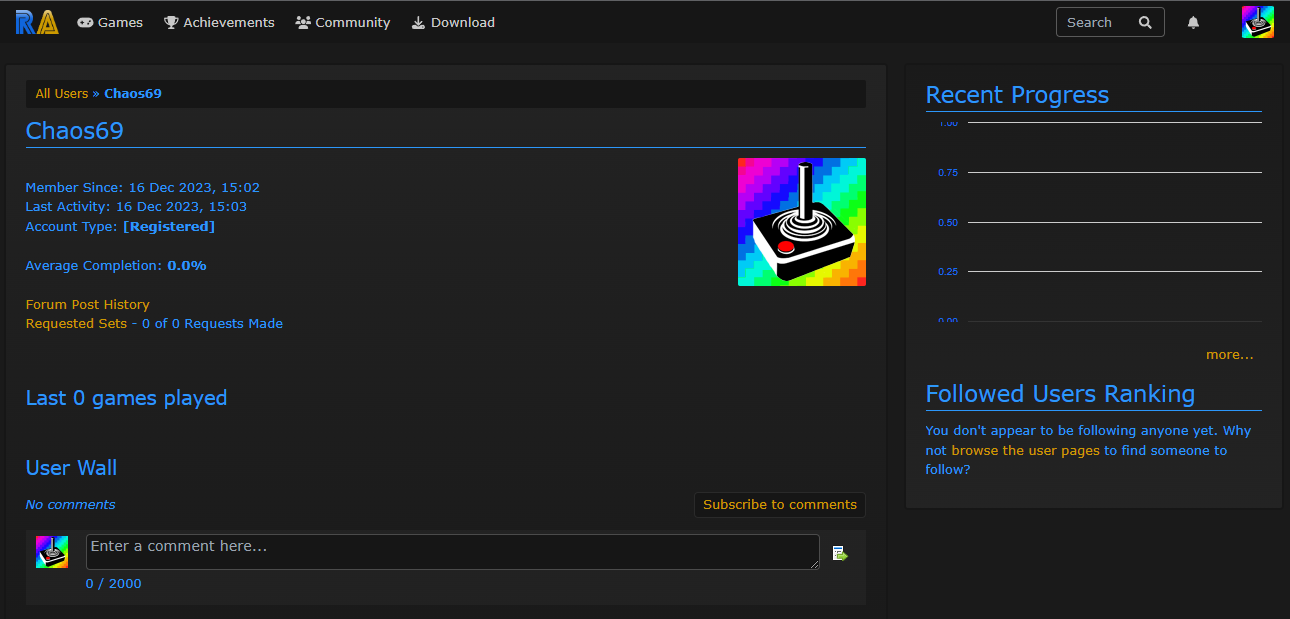Open the Community menu
This screenshot has width=1290, height=619.
tap(343, 22)
